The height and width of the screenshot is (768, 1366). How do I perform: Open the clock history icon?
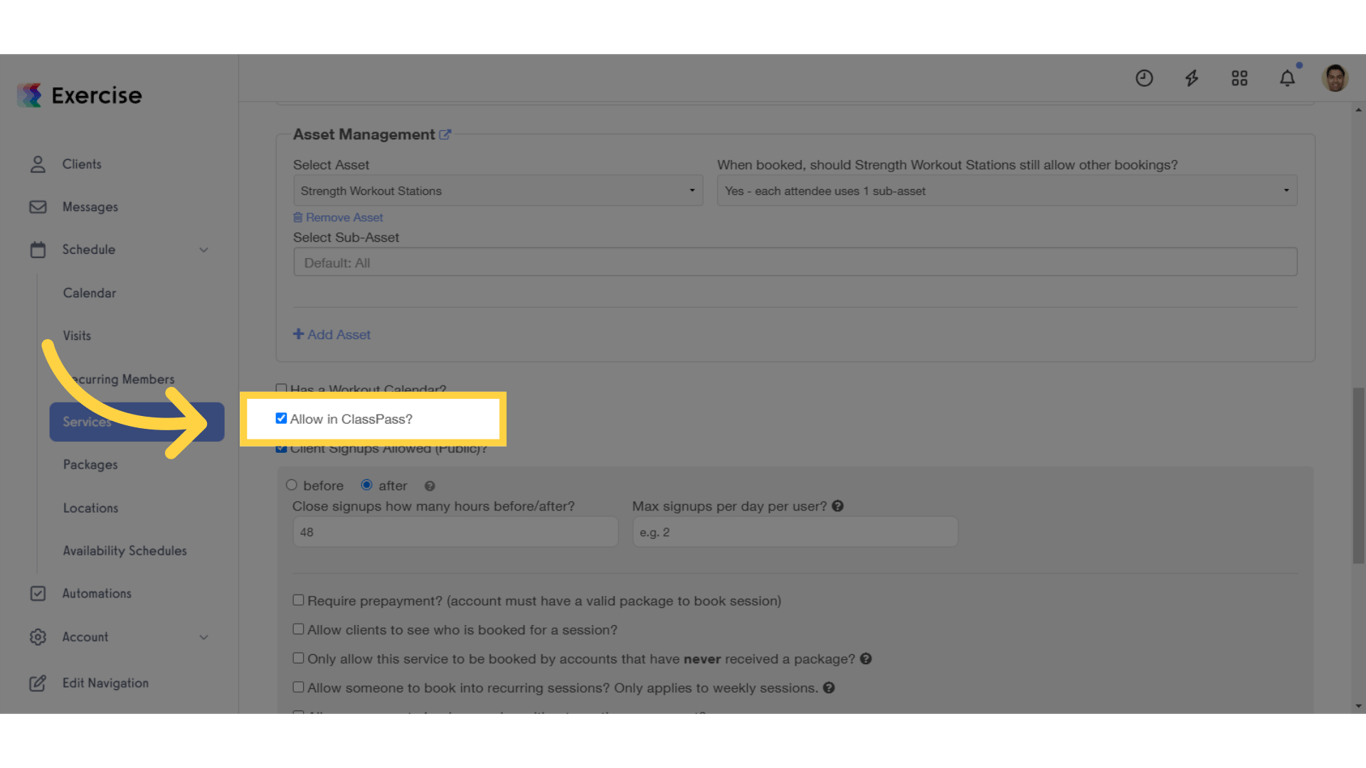[1144, 78]
